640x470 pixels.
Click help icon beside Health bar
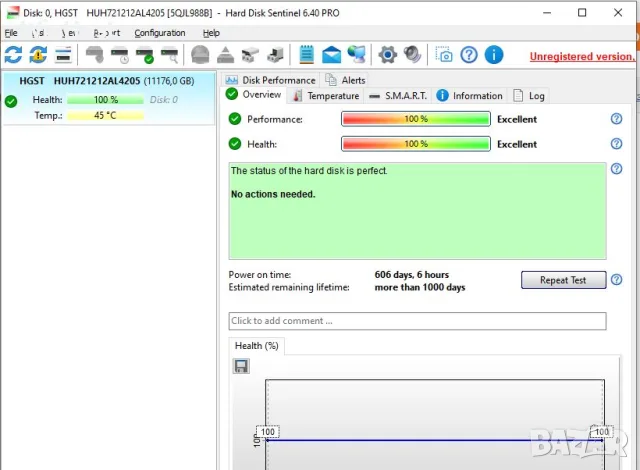(616, 144)
